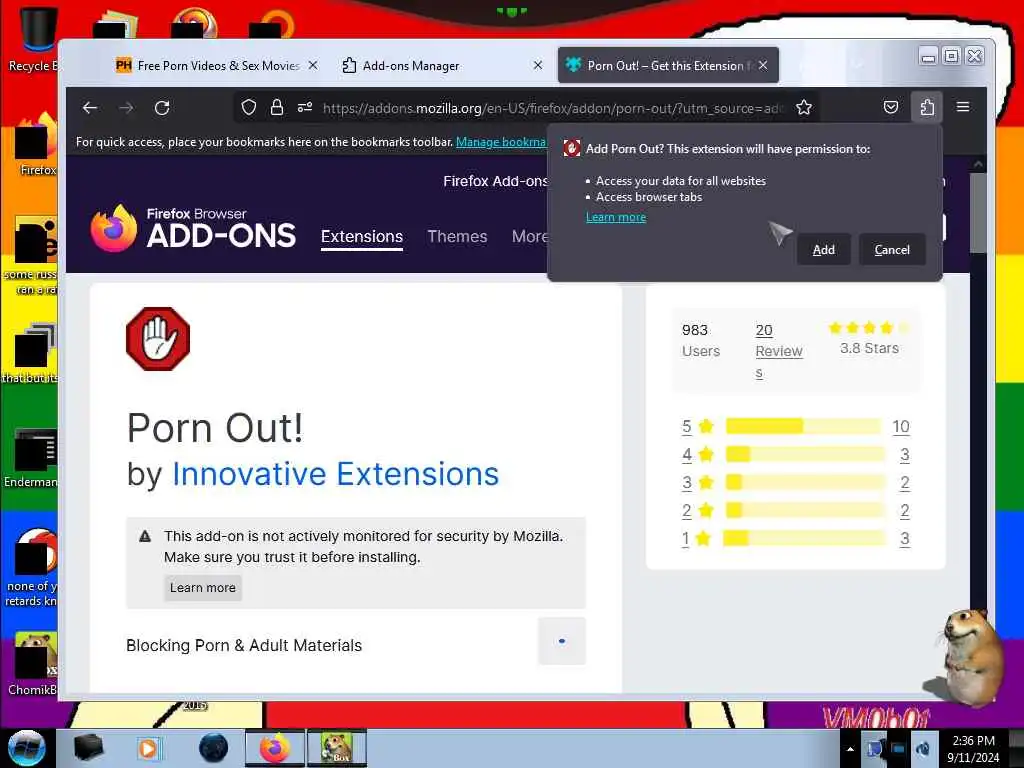Open media player taskbar icon

(x=148, y=748)
